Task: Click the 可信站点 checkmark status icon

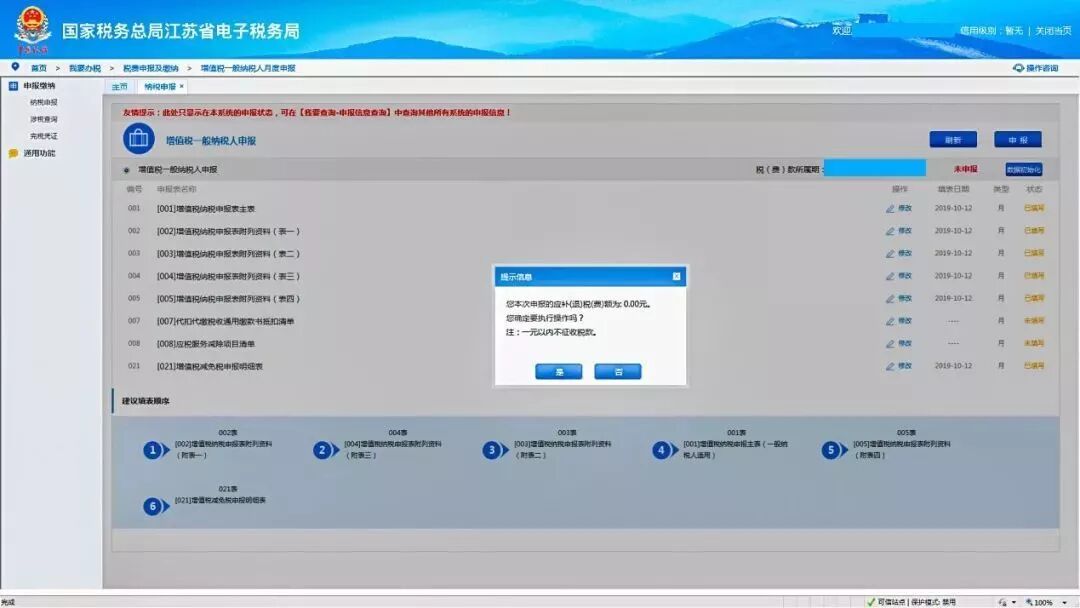Action: click(x=871, y=602)
